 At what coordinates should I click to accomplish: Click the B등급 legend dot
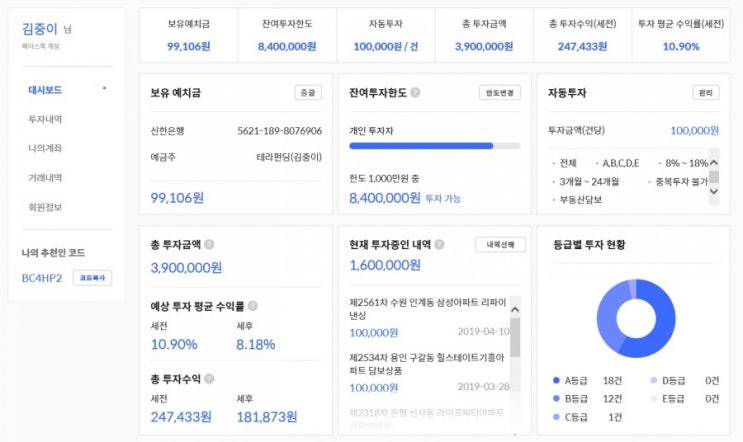(x=556, y=399)
